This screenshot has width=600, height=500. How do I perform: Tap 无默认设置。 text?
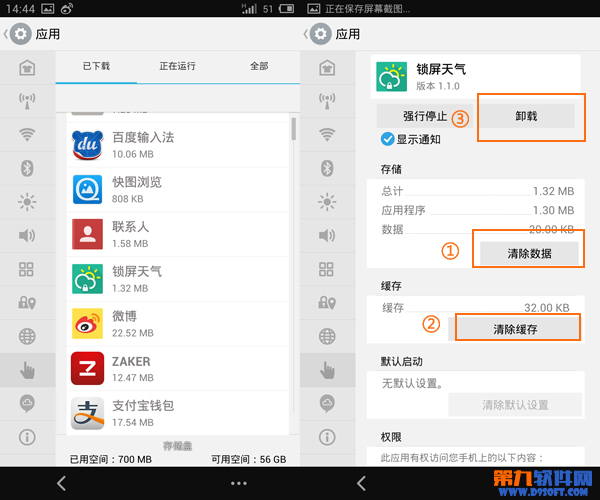click(x=413, y=383)
